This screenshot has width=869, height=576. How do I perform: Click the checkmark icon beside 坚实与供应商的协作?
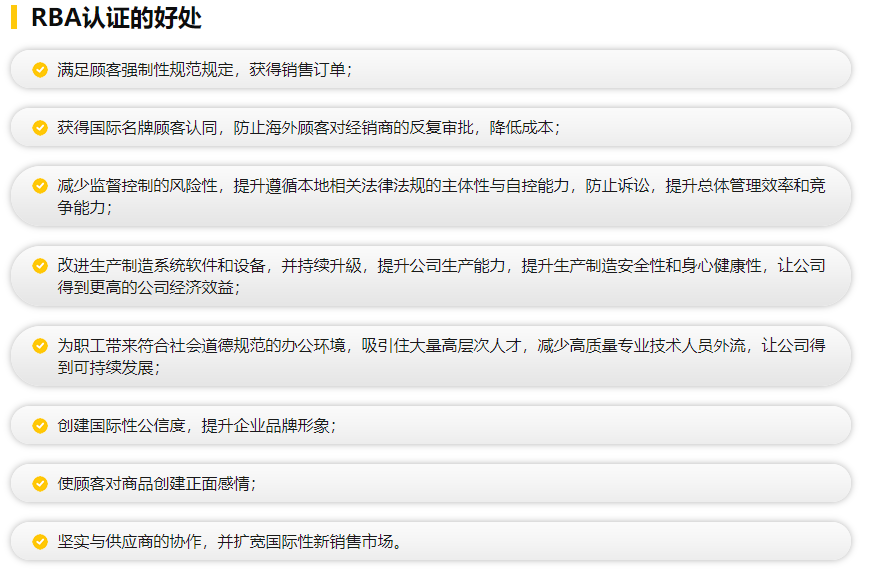(x=40, y=542)
